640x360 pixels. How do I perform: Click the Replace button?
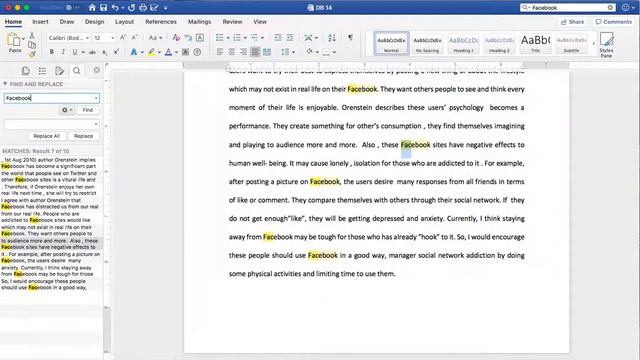pos(83,136)
